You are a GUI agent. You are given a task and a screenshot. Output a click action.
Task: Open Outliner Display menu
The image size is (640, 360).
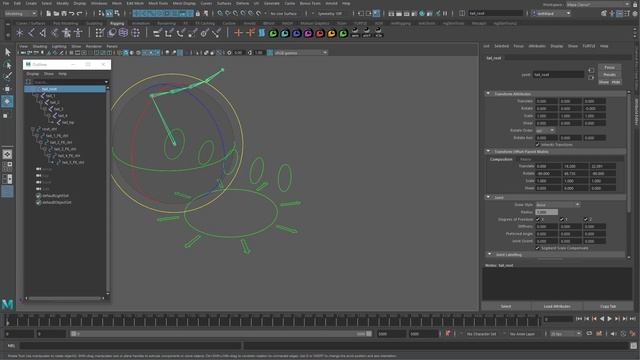tap(33, 74)
